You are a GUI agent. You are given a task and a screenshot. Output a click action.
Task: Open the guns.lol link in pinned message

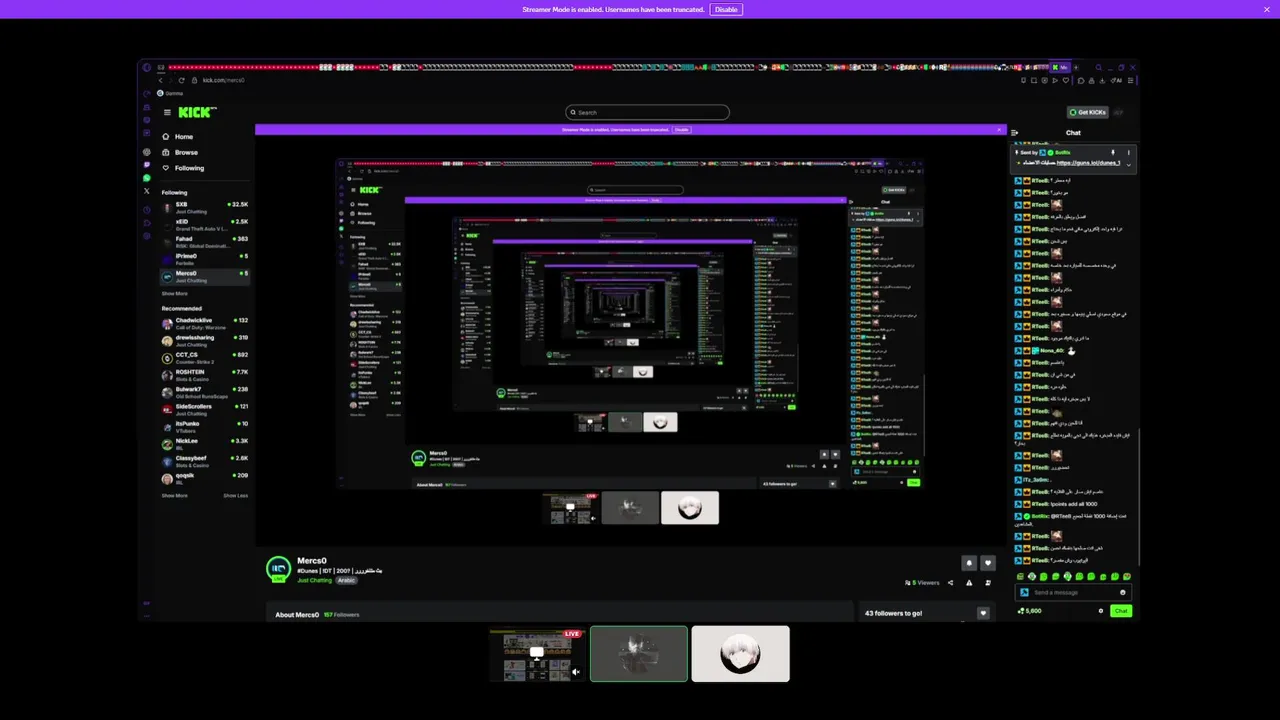tap(1088, 163)
